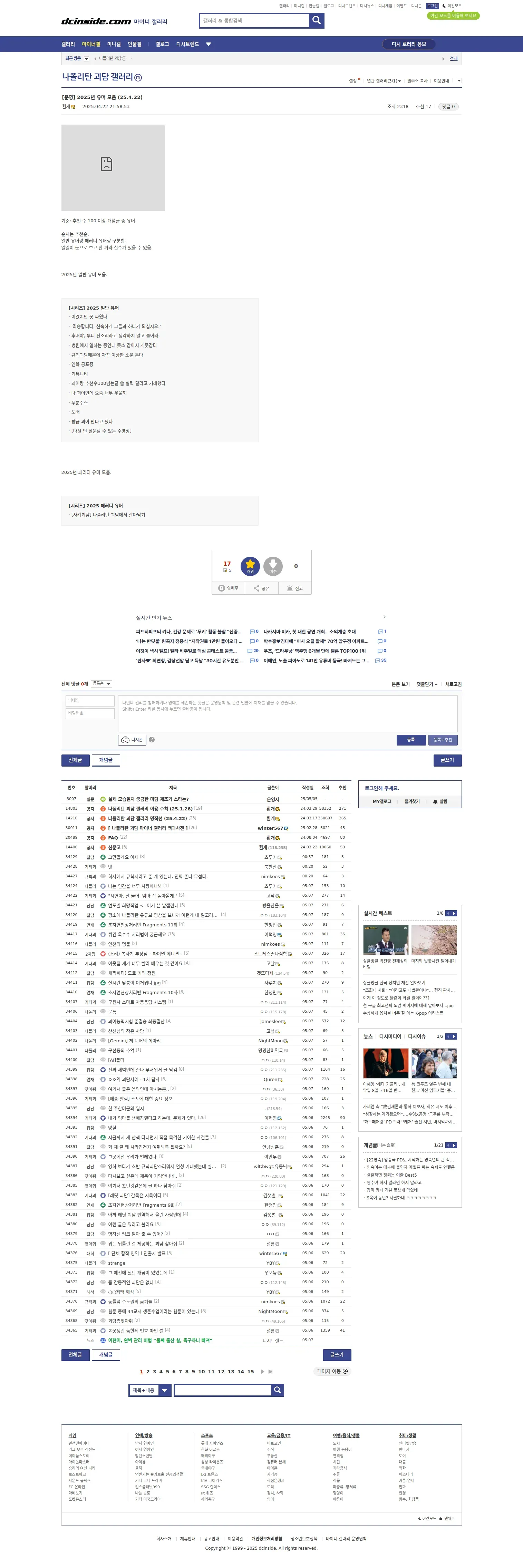Viewport: 523px width, 1568px height.
Task: Open post '나폴리탄 괴담 갤러리 명작선 (25.4.22)'
Action: [x=147, y=818]
